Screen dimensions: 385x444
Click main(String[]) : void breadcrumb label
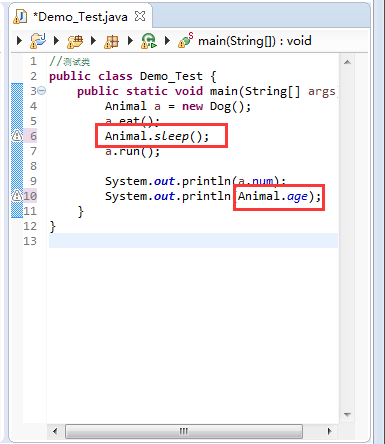tap(255, 41)
